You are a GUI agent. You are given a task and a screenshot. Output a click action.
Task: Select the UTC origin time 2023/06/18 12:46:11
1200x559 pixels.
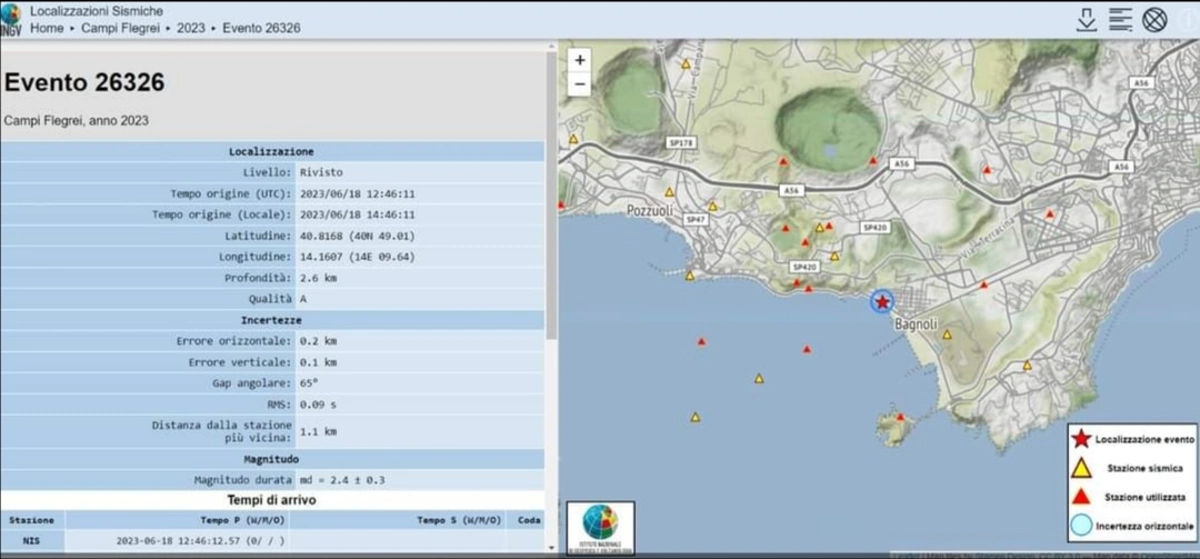pos(357,193)
